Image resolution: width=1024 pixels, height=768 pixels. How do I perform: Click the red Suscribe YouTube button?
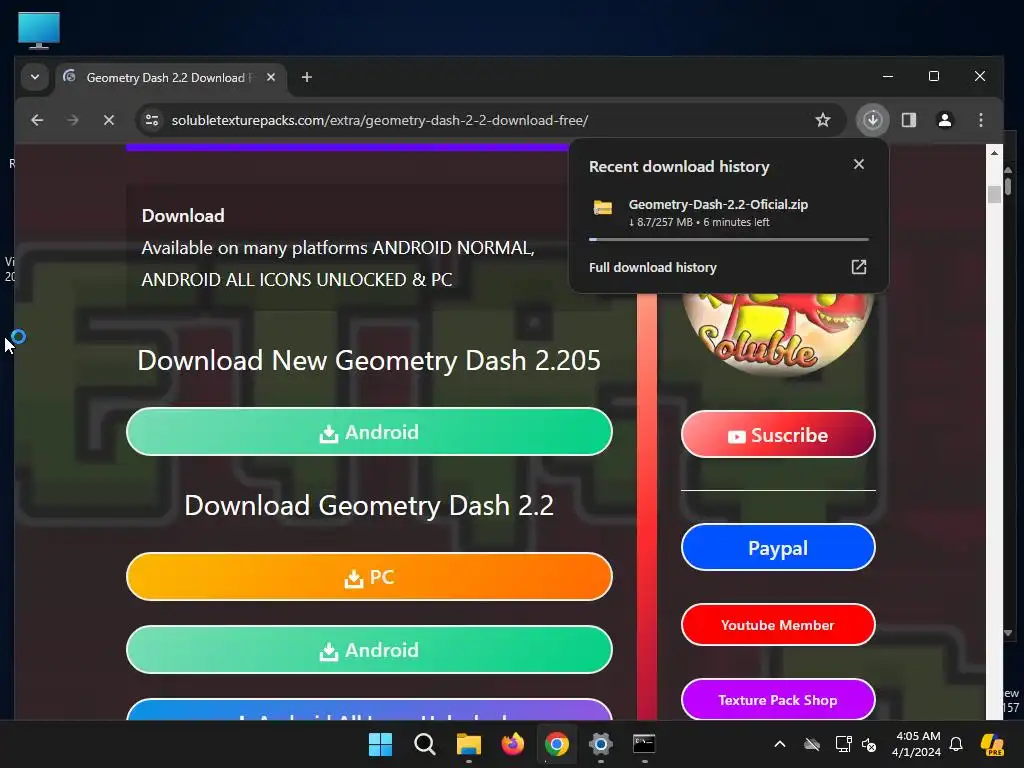(778, 434)
